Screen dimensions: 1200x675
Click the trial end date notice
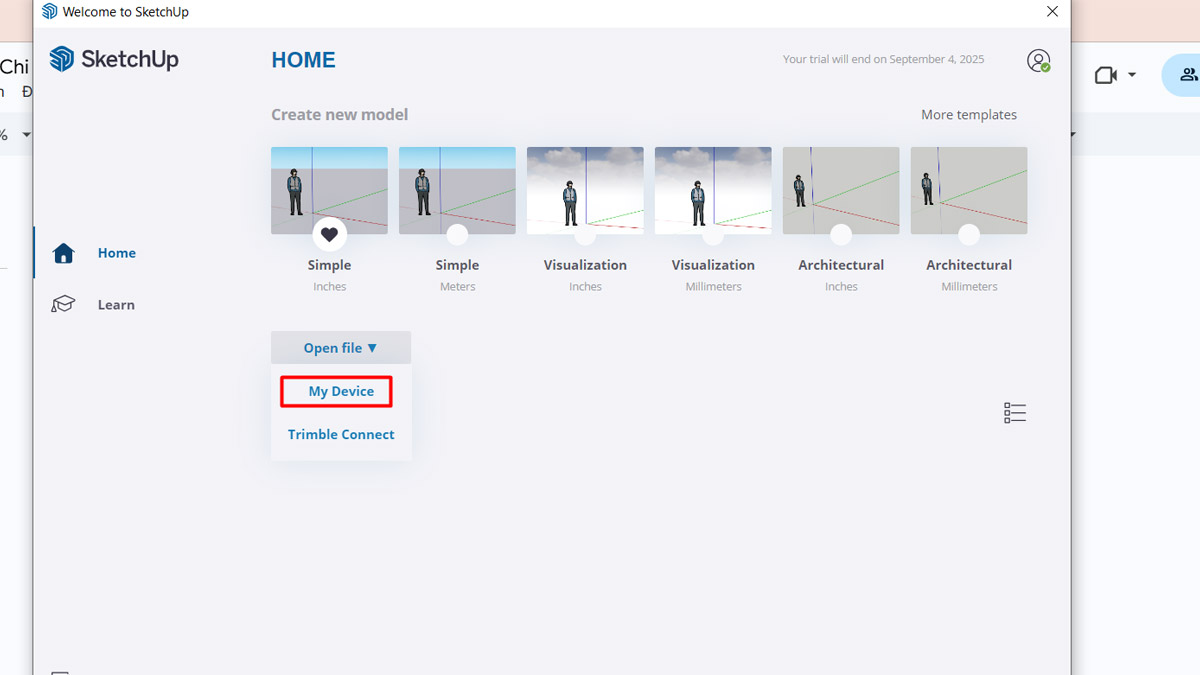pyautogui.click(x=883, y=59)
